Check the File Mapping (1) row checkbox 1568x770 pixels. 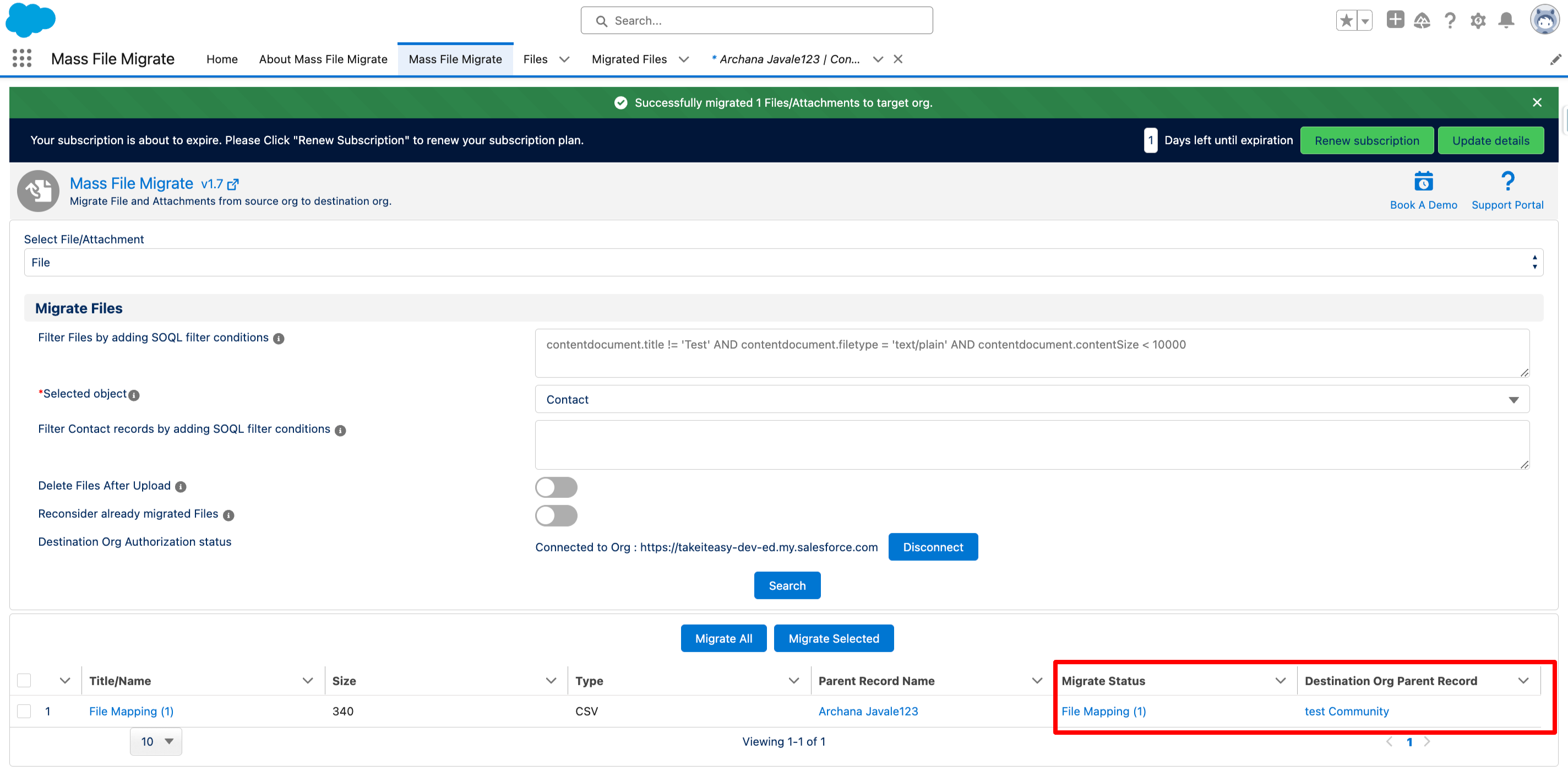click(x=24, y=711)
